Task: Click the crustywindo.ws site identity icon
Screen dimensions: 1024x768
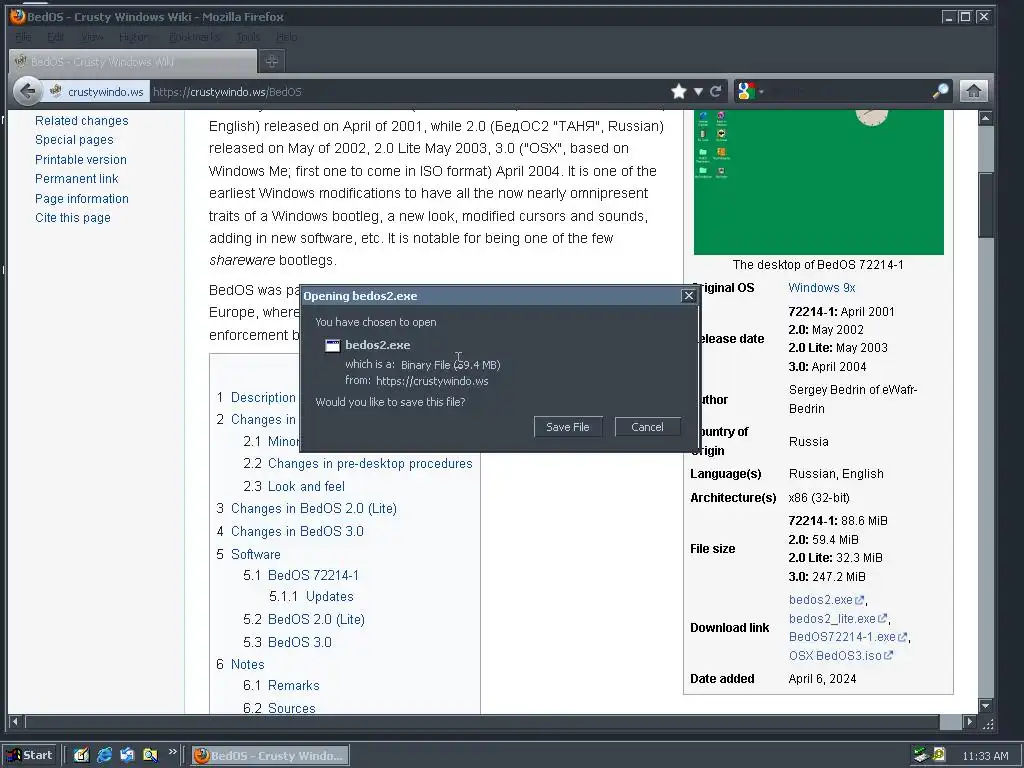Action: pyautogui.click(x=56, y=91)
